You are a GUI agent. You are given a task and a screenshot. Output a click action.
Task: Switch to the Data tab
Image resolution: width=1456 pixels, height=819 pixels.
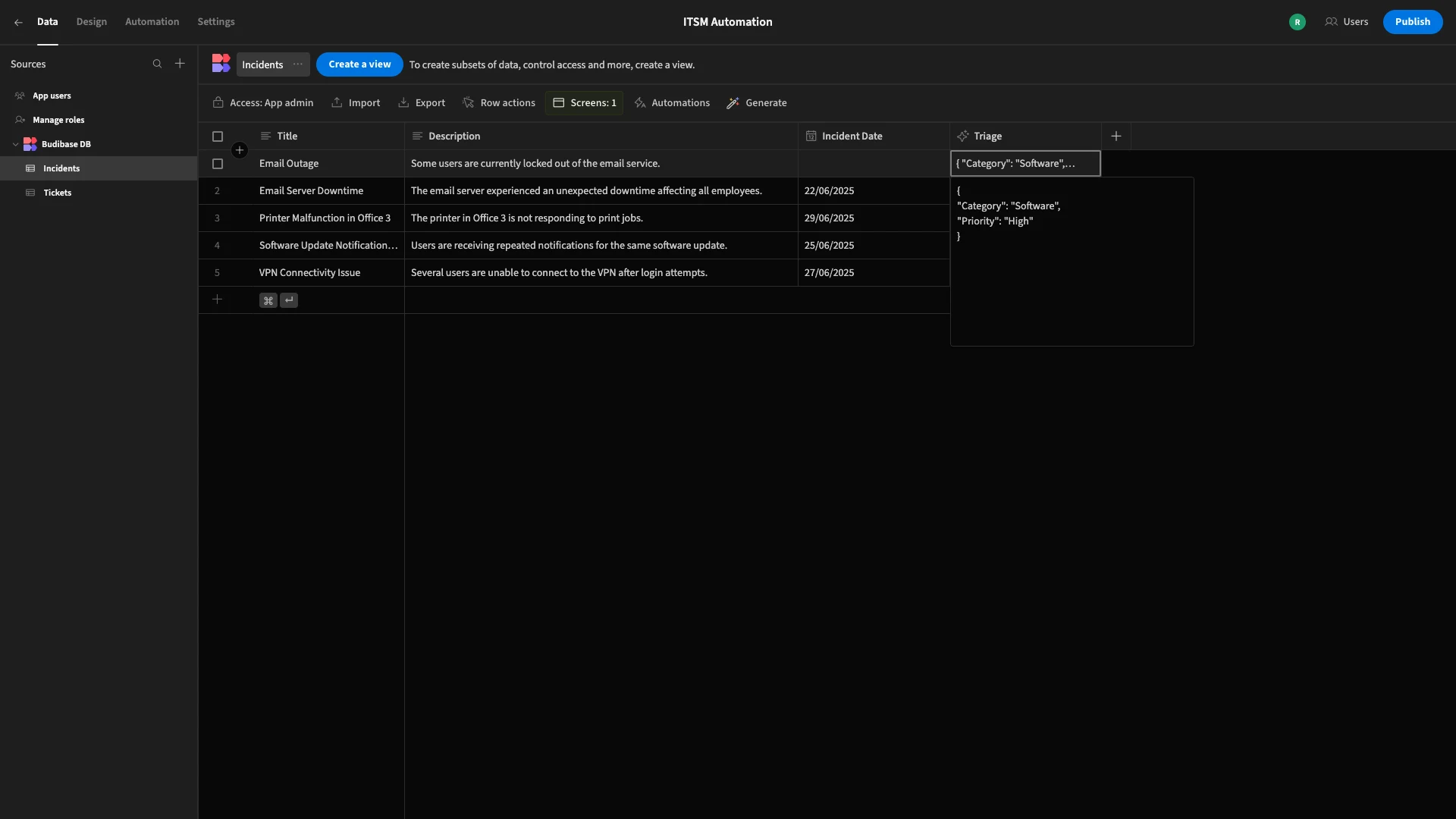[x=47, y=22]
